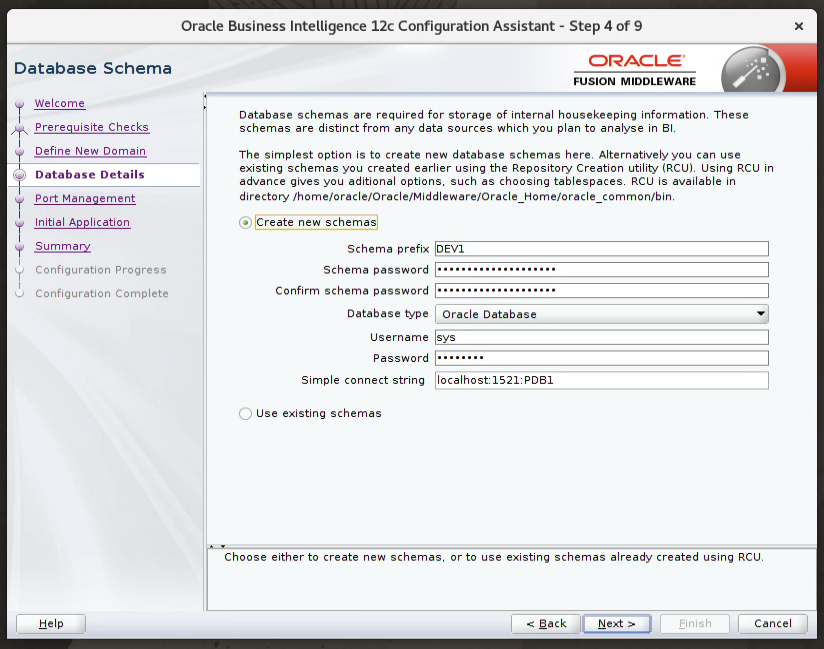Open the Prerequisite Checks step
This screenshot has width=824, height=649.
point(91,127)
